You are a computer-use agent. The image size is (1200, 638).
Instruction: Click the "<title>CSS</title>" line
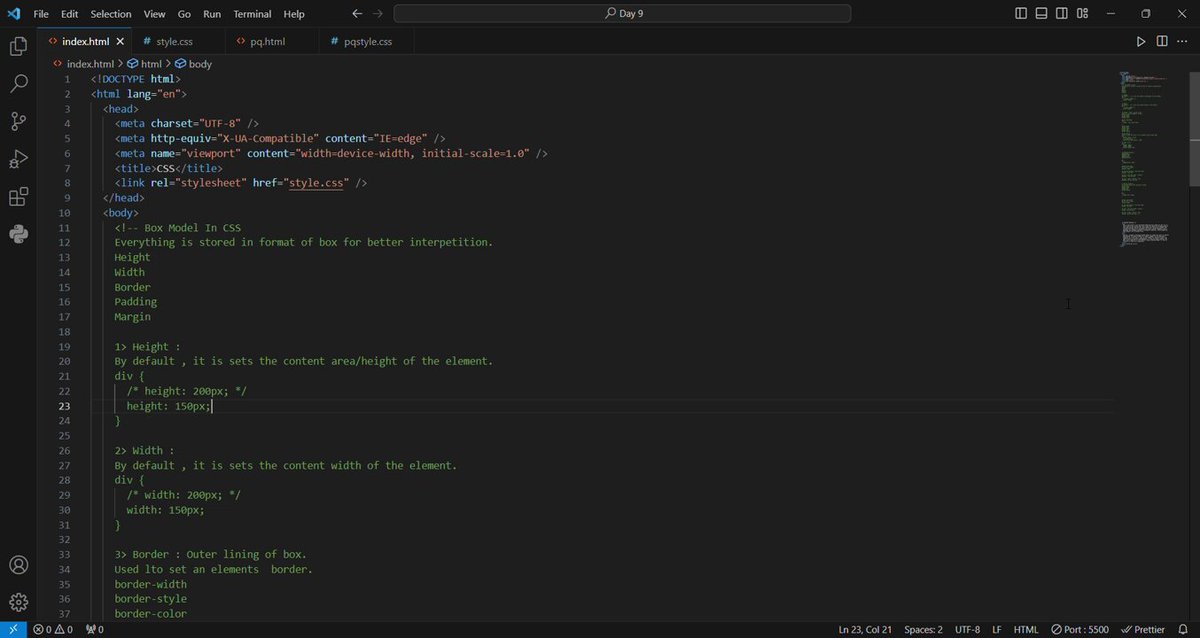point(168,168)
